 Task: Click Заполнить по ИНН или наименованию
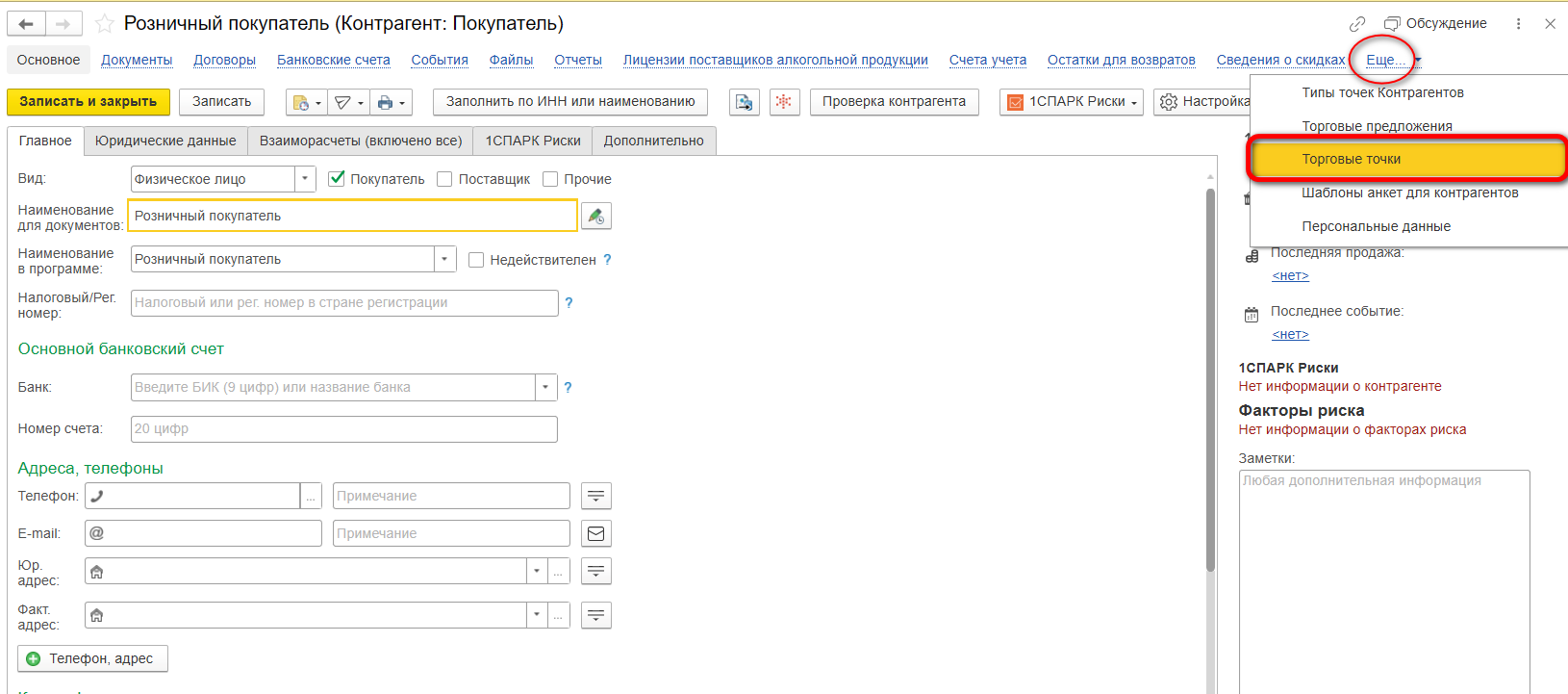point(570,102)
